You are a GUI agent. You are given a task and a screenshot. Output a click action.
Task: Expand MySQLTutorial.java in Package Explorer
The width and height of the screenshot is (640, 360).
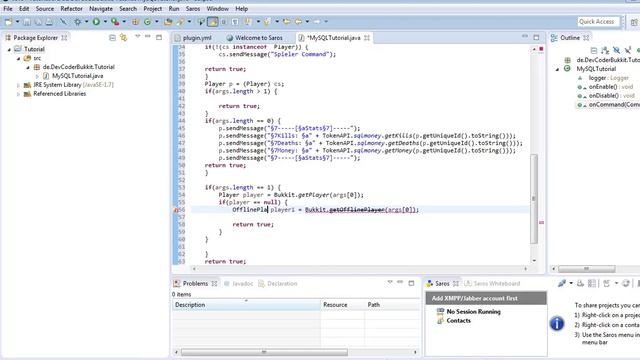[x=37, y=76]
